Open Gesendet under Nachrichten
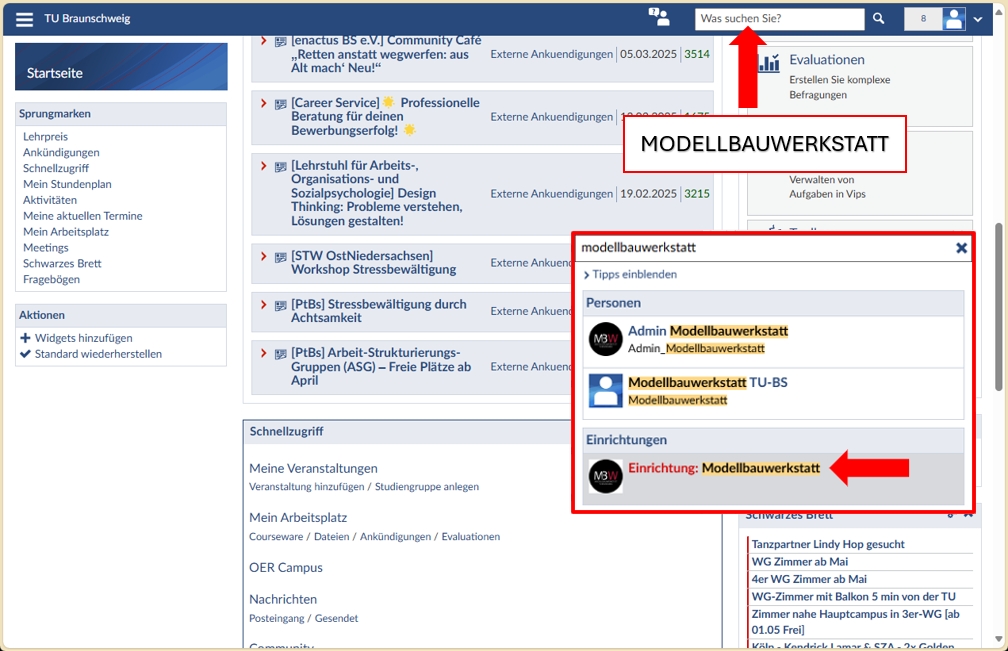The width and height of the screenshot is (1008, 651). coord(336,618)
